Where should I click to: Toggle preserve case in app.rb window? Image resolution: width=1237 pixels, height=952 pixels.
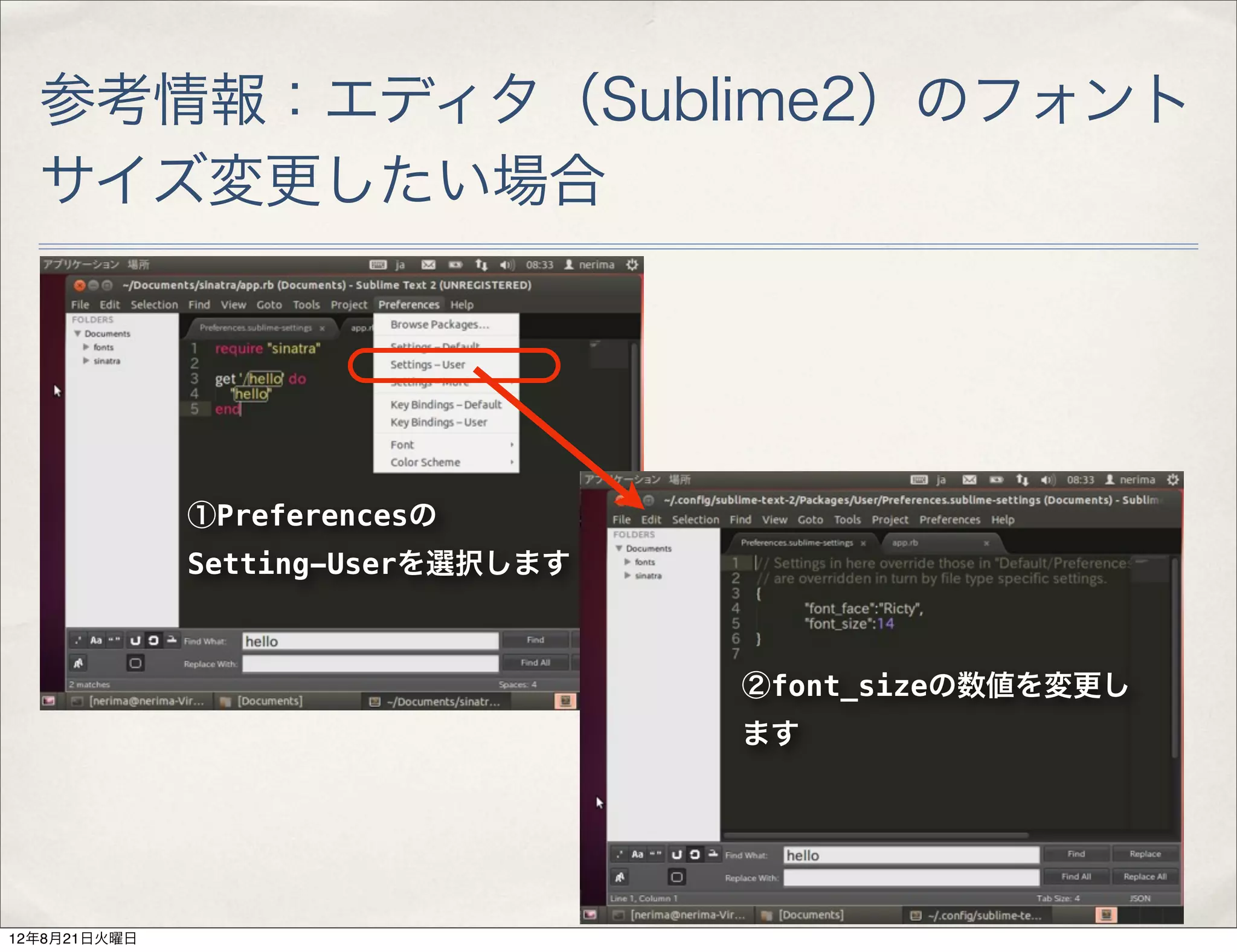pyautogui.click(x=78, y=663)
